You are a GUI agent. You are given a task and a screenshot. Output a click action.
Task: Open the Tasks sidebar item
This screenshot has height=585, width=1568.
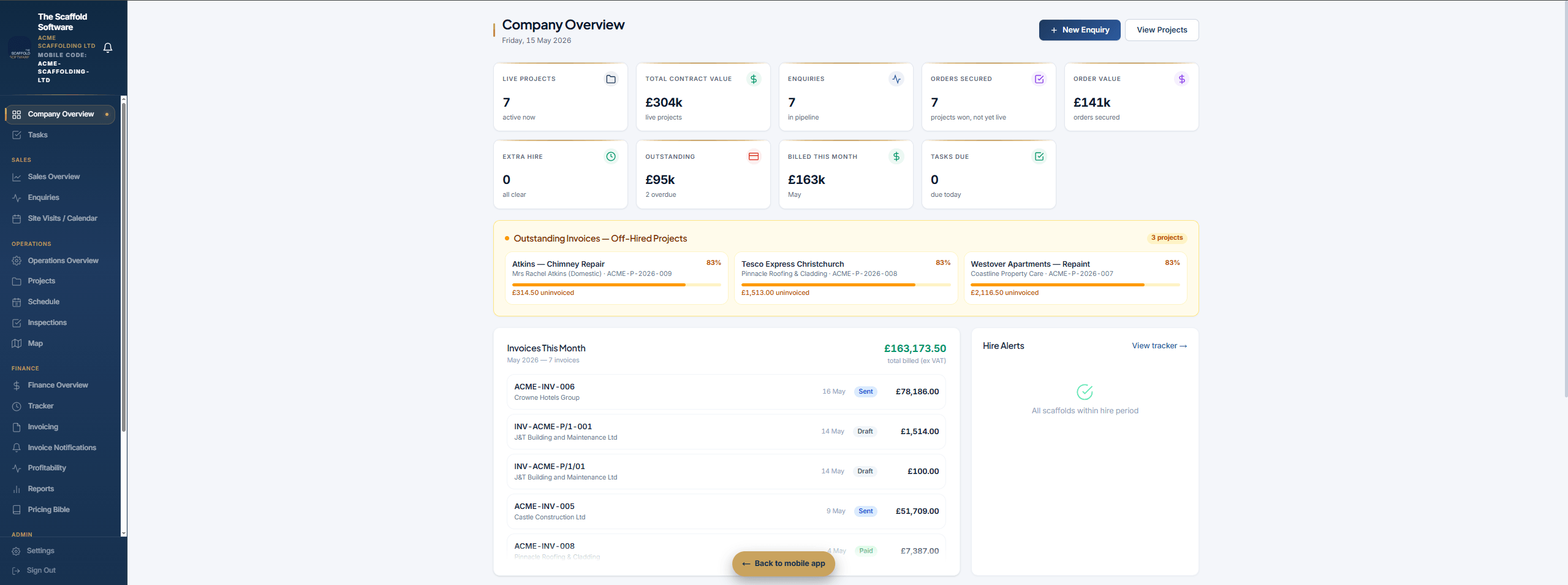click(x=60, y=135)
